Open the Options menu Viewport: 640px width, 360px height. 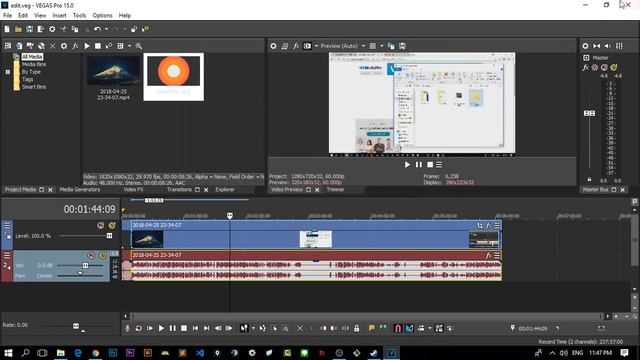click(x=102, y=16)
